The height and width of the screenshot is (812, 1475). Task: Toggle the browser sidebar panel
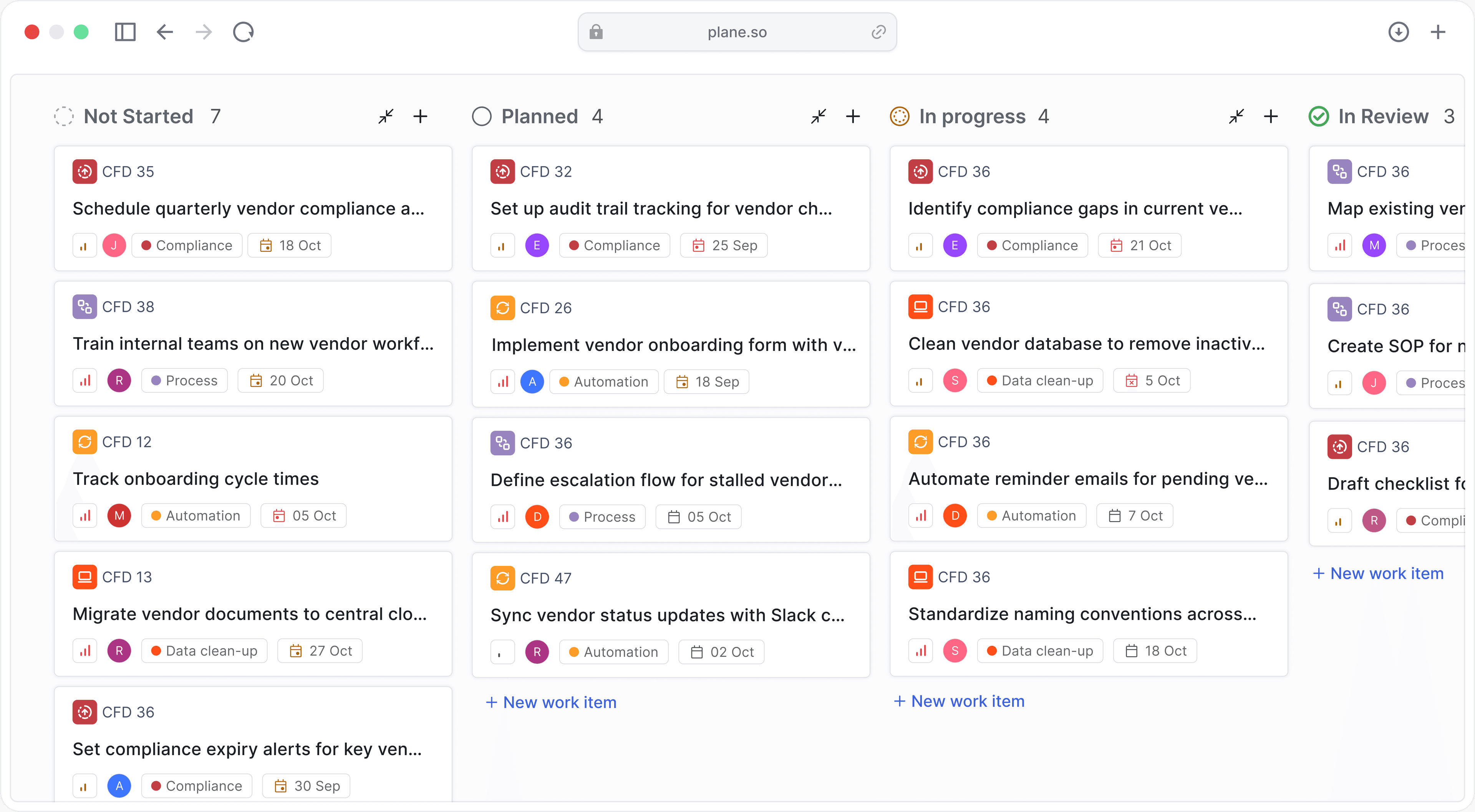125,32
